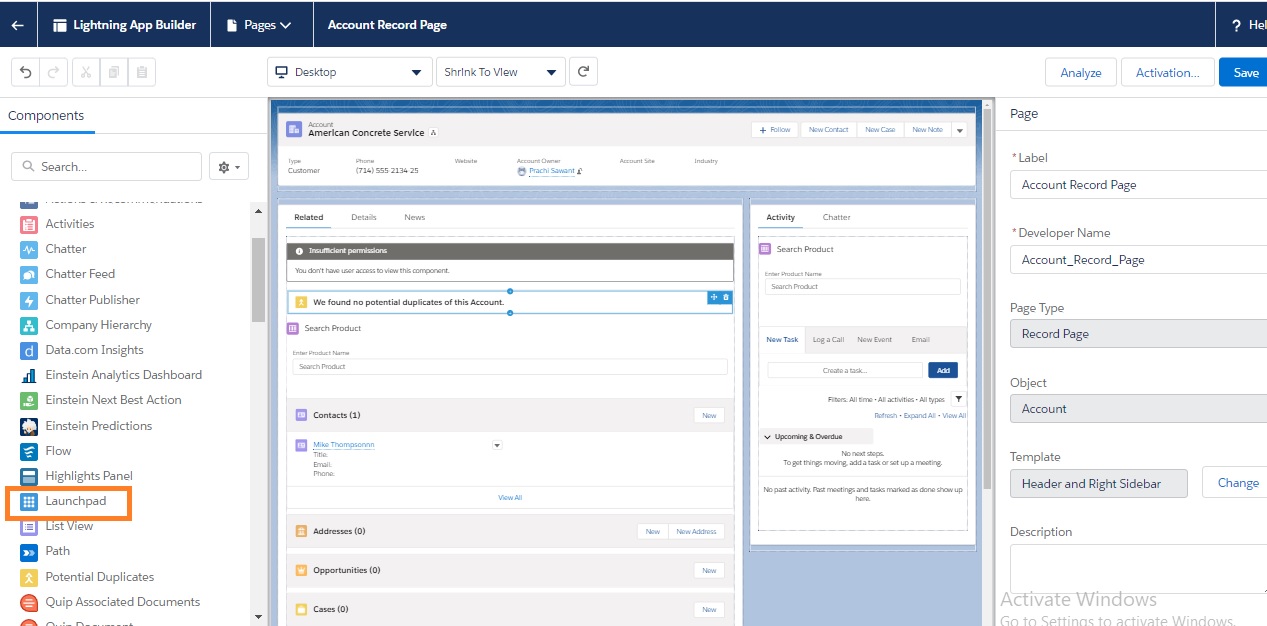Click the Follow button on account

pos(775,130)
